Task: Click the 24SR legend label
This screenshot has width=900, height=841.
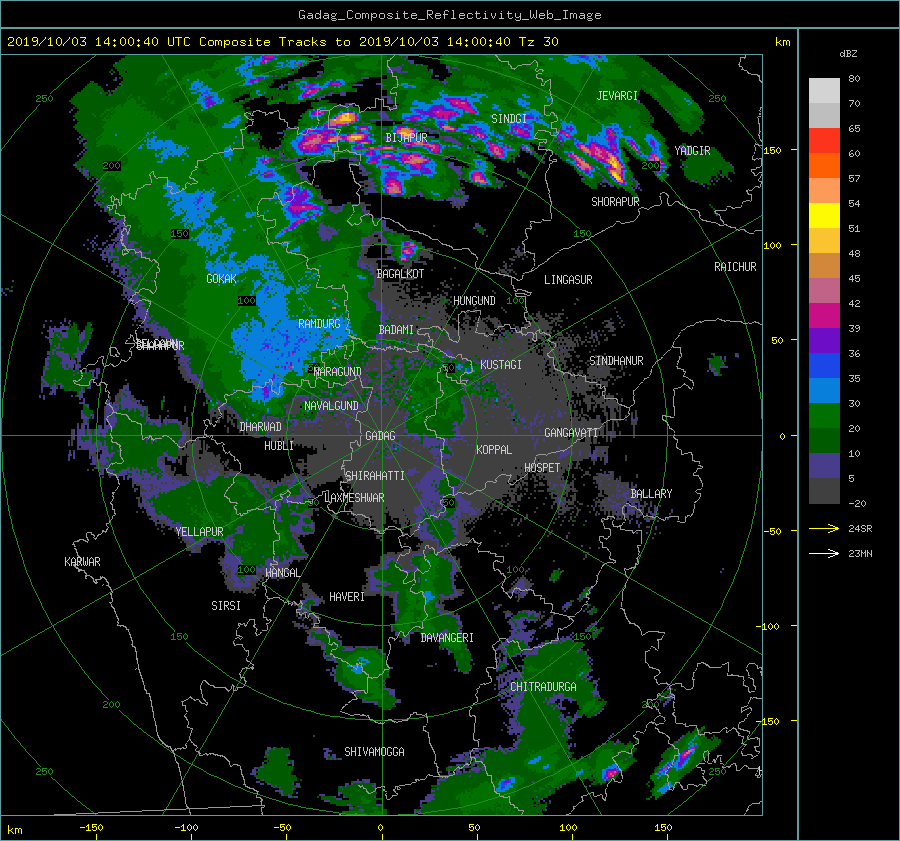Action: click(860, 529)
